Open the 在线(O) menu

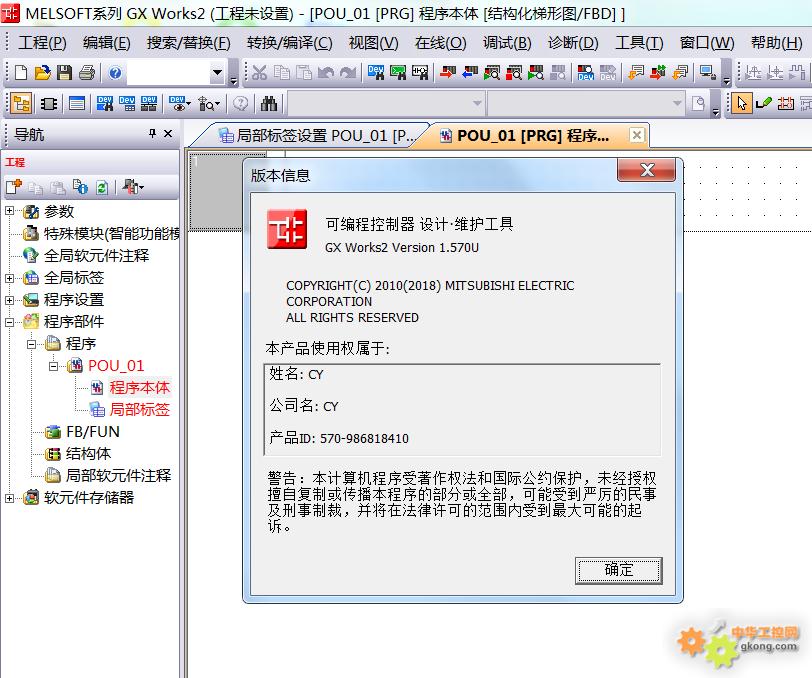tap(441, 42)
